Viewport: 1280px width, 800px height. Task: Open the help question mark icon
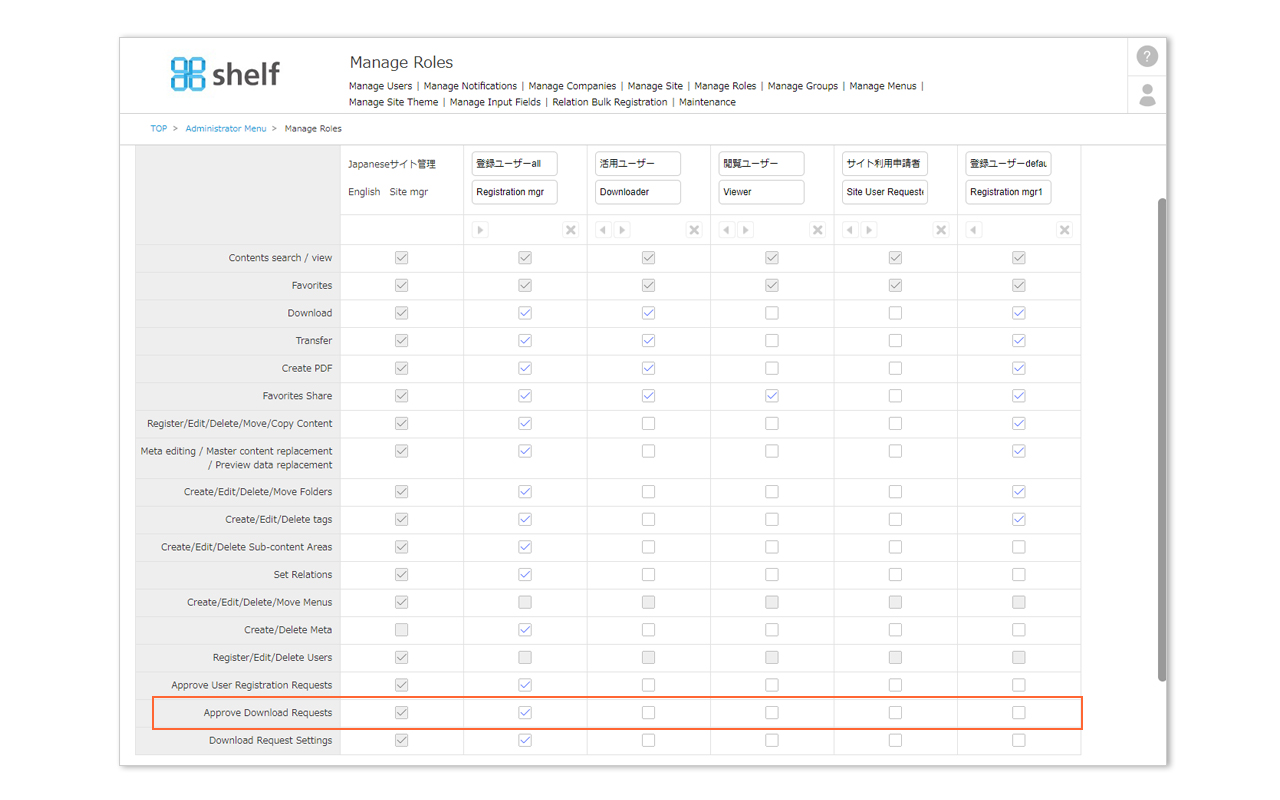click(1147, 57)
